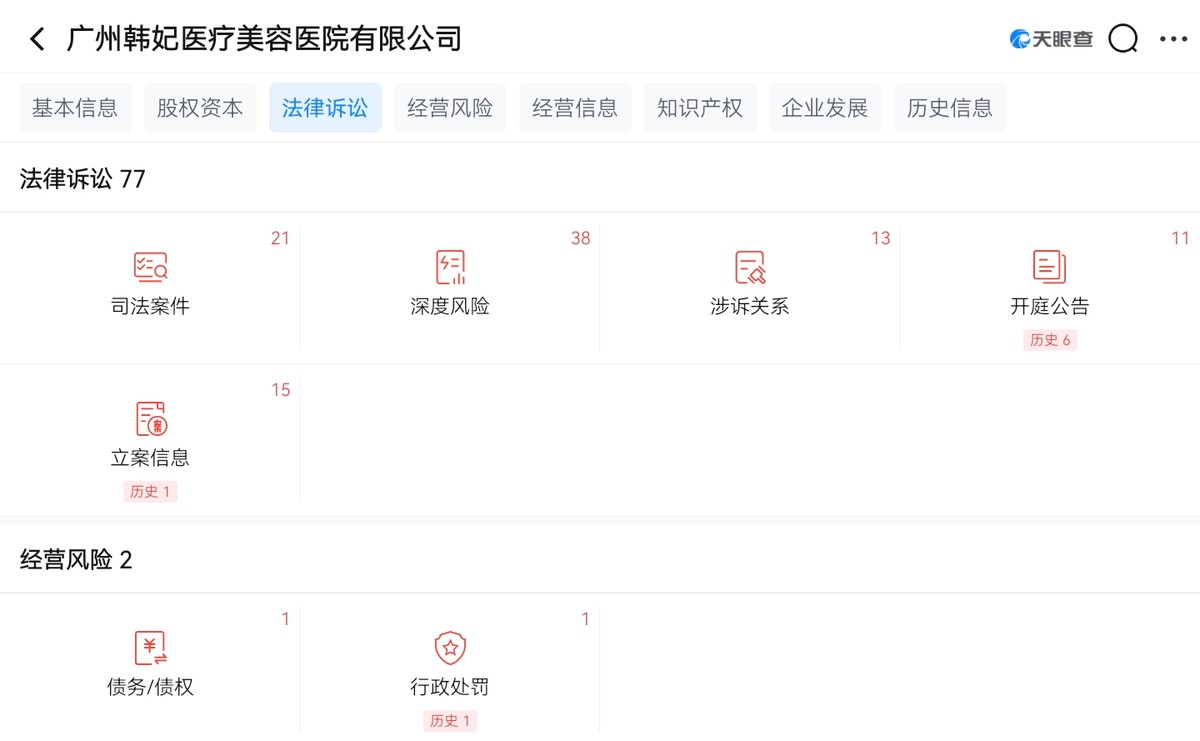Click the 深度风险 label

pos(450,307)
